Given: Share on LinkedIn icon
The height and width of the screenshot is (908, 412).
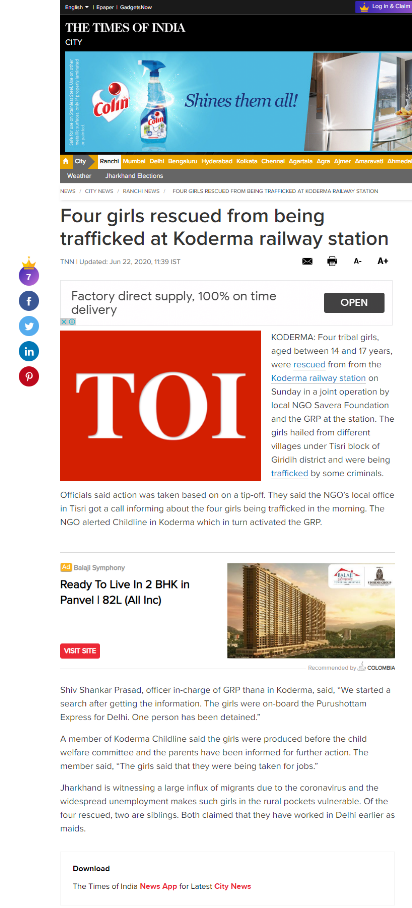Looking at the screenshot, I should tap(29, 351).
